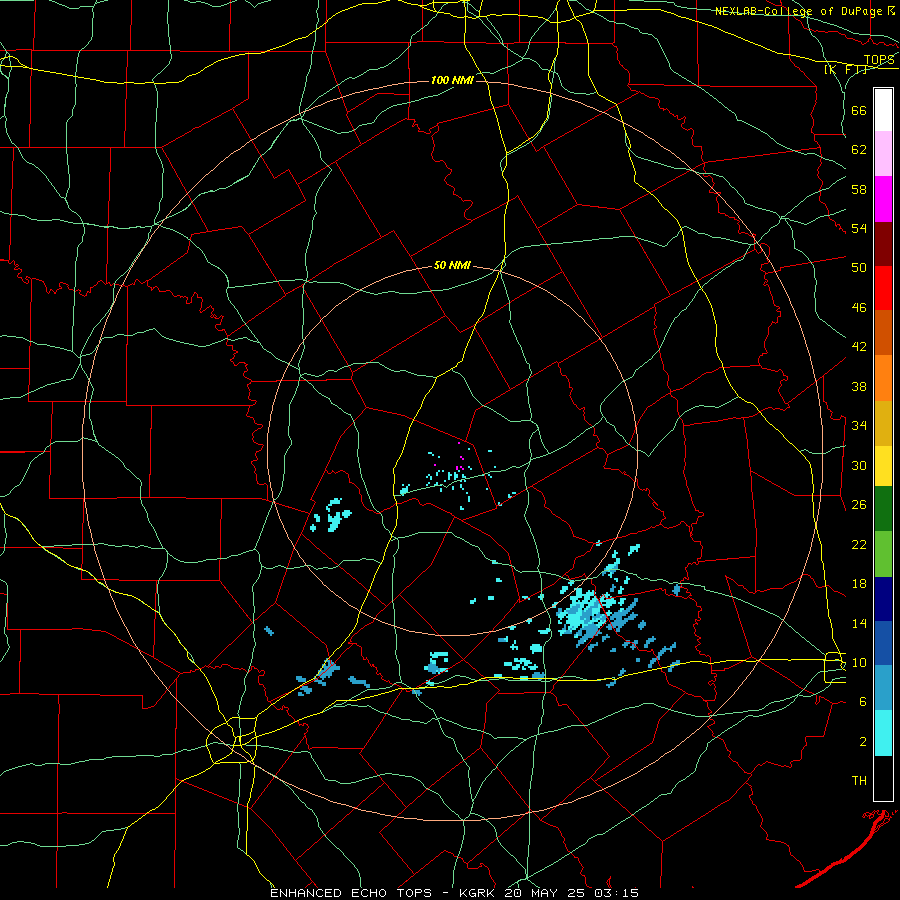Click the dark green legend swatch

(x=883, y=509)
